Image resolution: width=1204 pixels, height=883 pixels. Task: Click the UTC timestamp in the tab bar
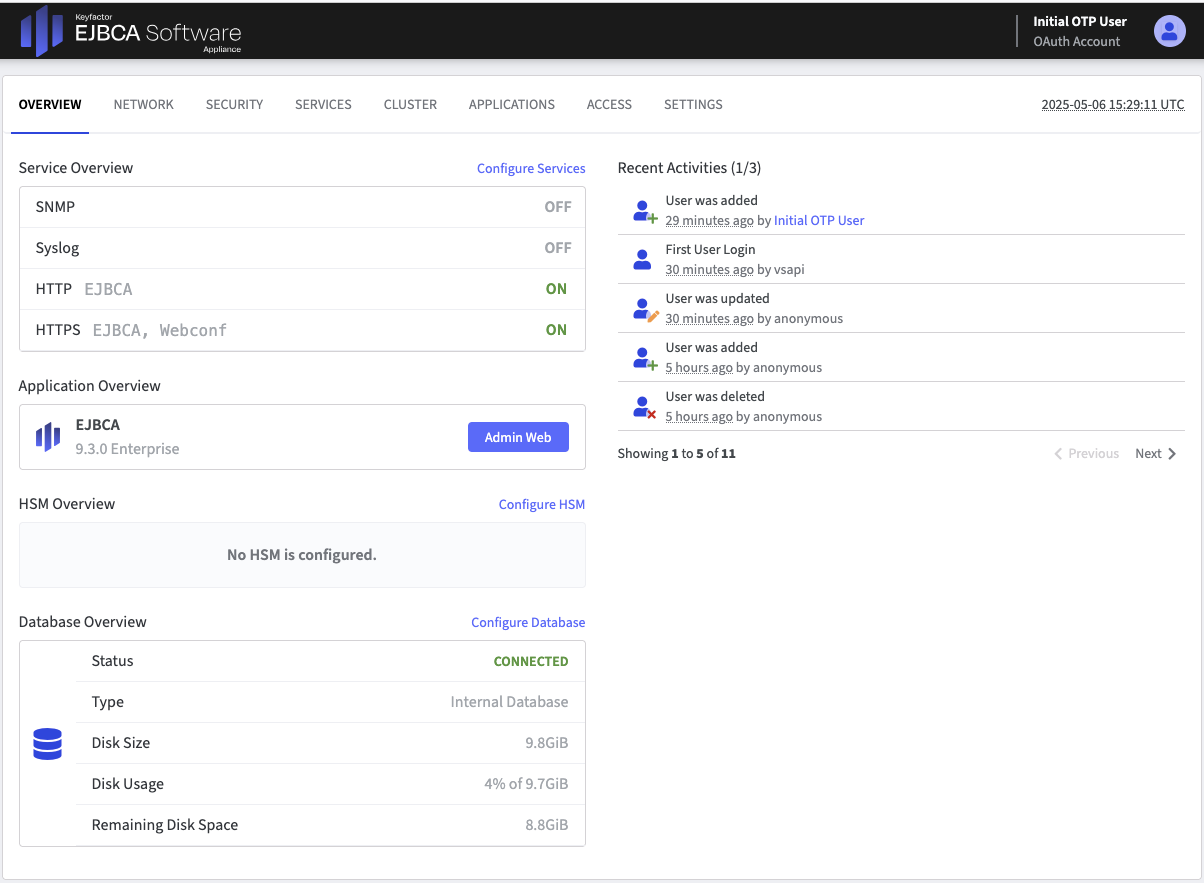(1113, 105)
